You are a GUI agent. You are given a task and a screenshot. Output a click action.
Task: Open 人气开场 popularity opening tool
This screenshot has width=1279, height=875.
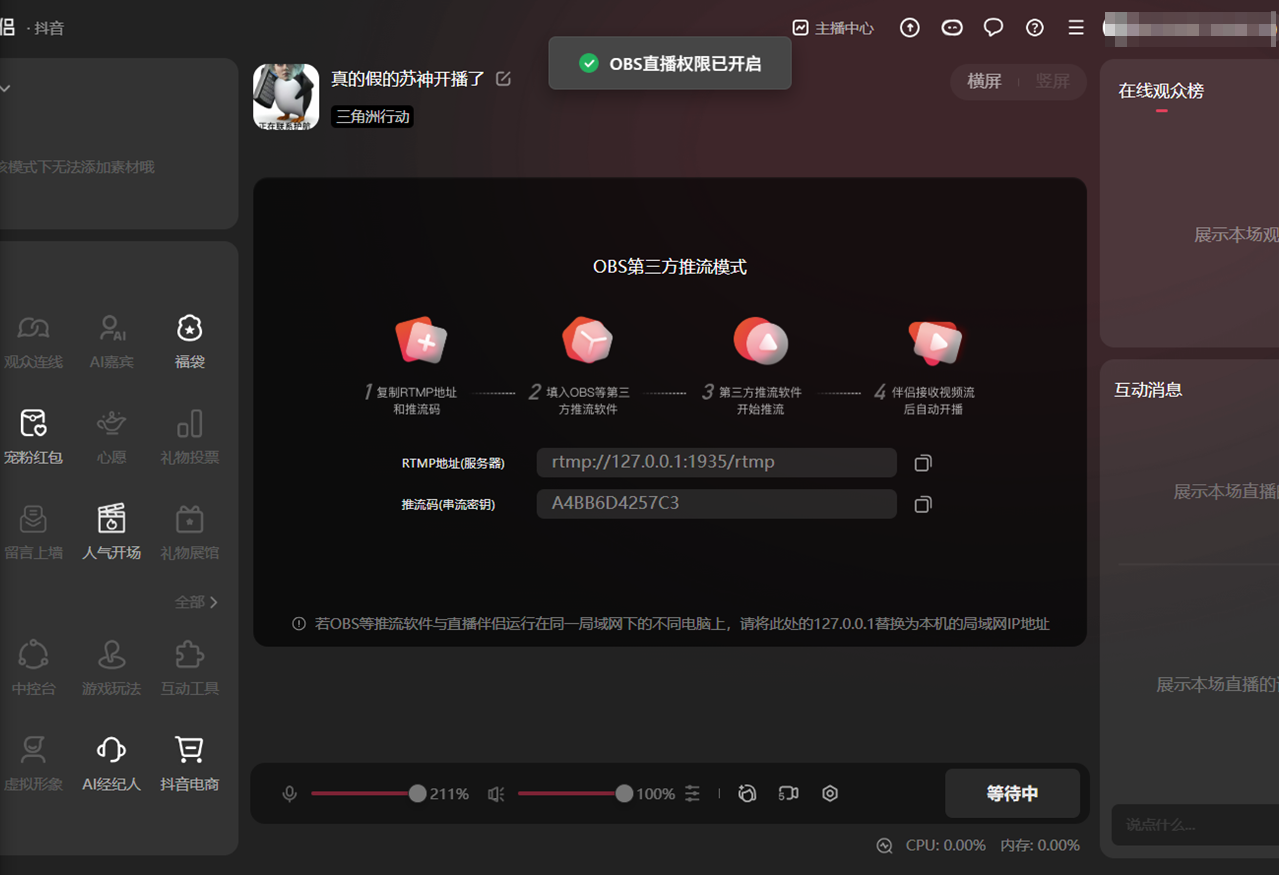[111, 532]
